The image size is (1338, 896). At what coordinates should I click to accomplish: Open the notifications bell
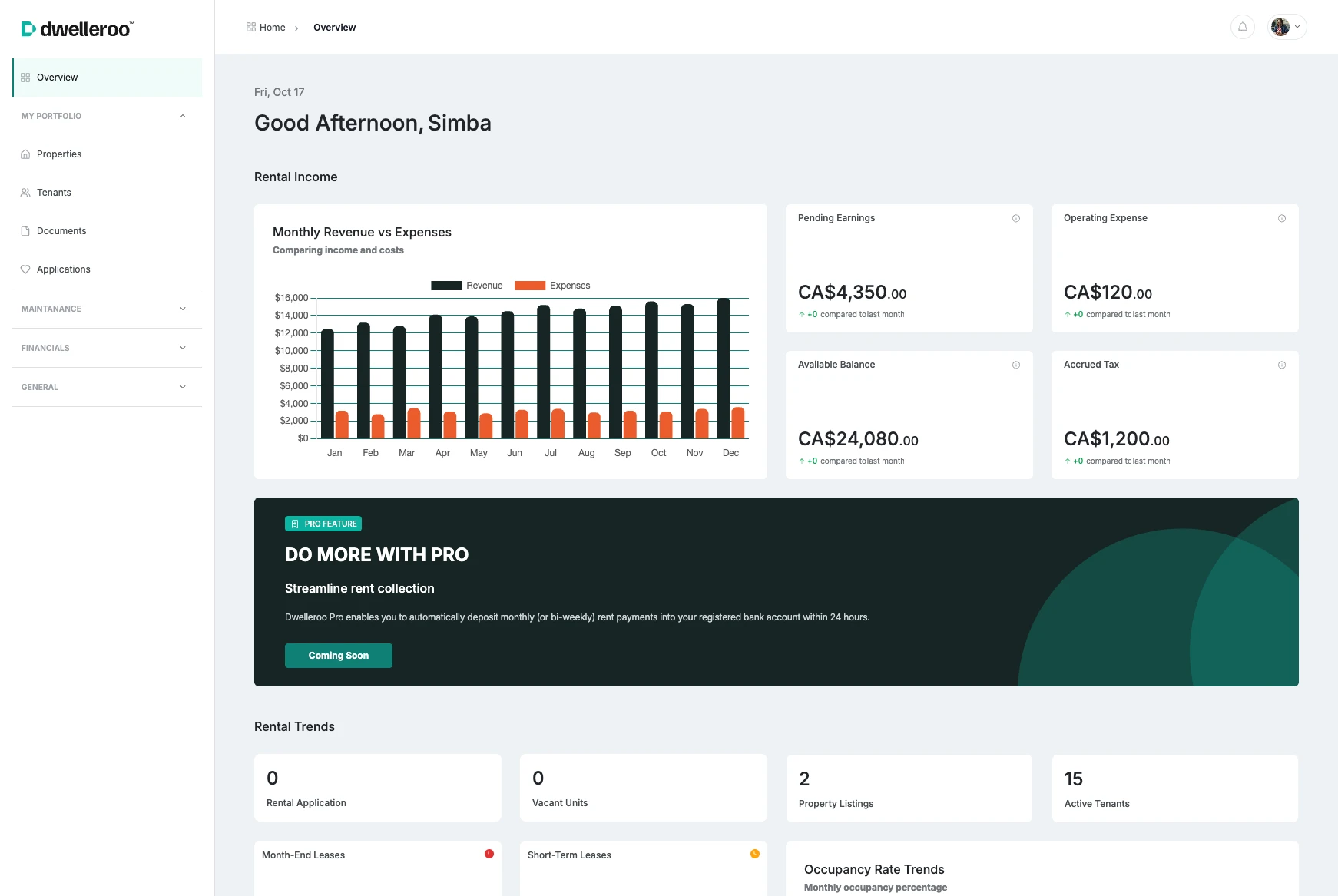[x=1244, y=27]
